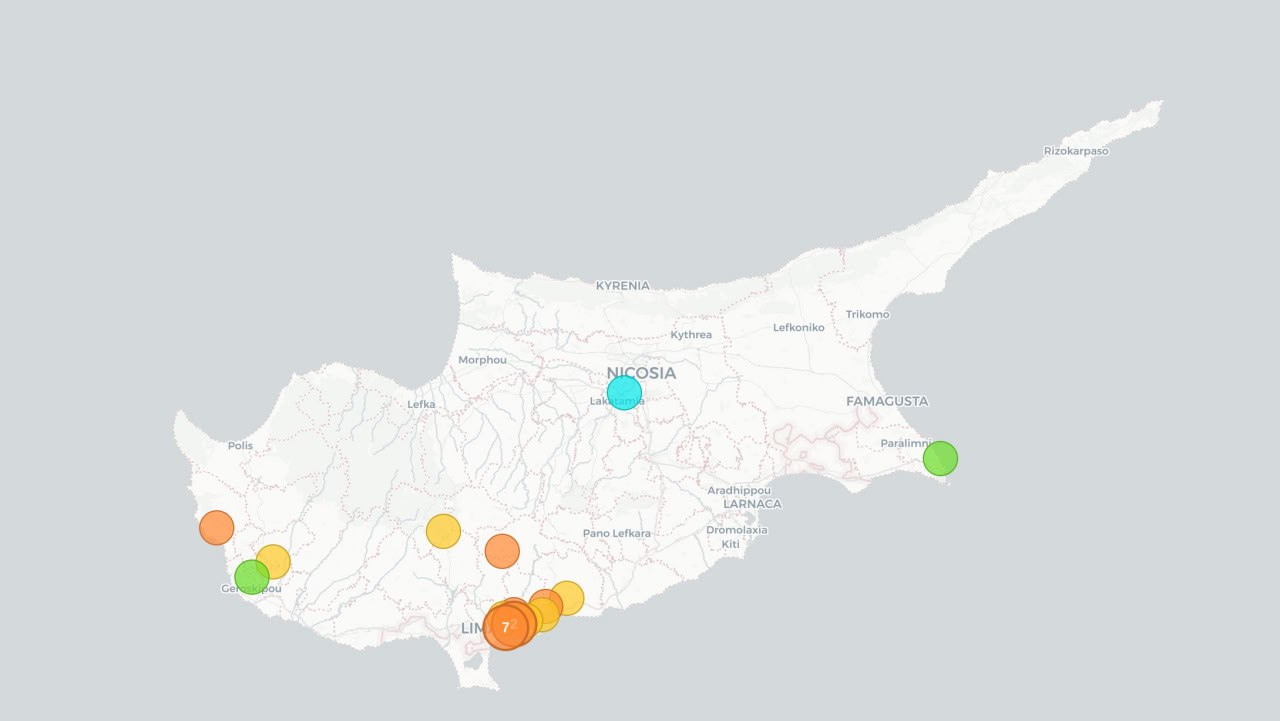Click the Lefkoniko town label
This screenshot has height=721, width=1280.
coord(798,328)
